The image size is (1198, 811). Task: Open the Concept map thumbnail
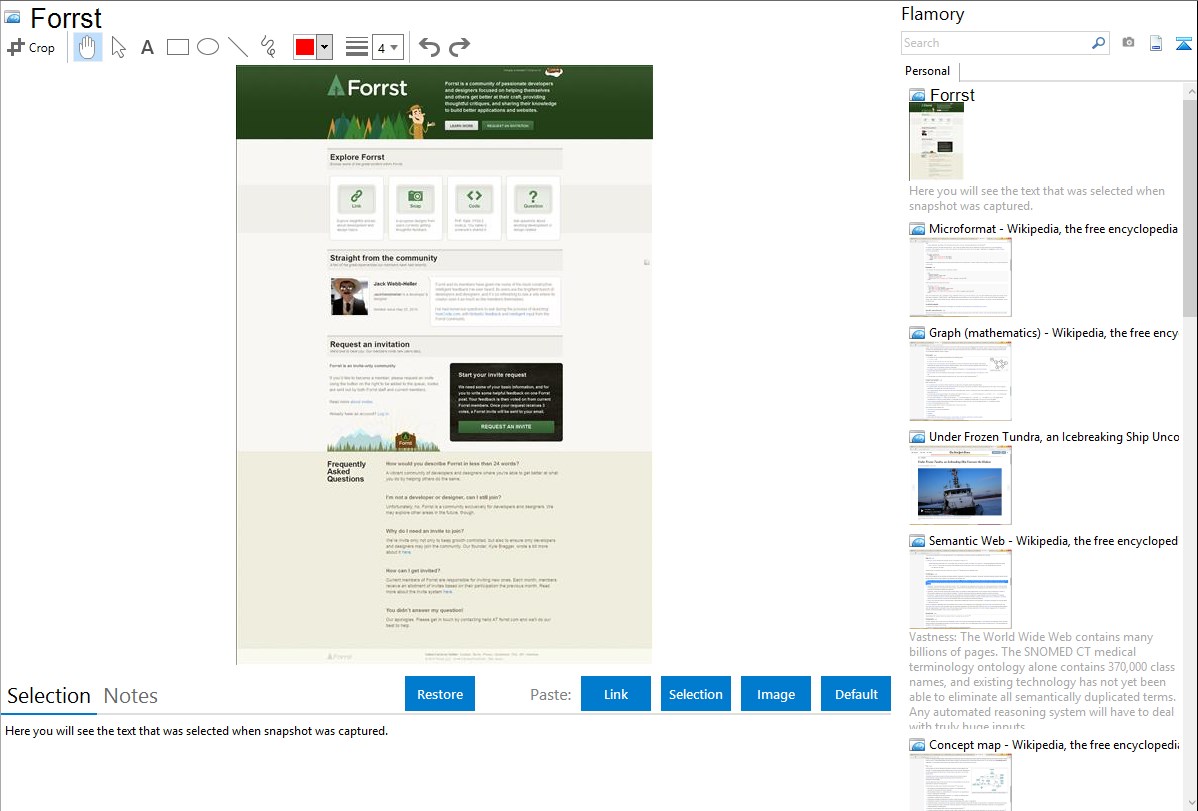coord(960,782)
